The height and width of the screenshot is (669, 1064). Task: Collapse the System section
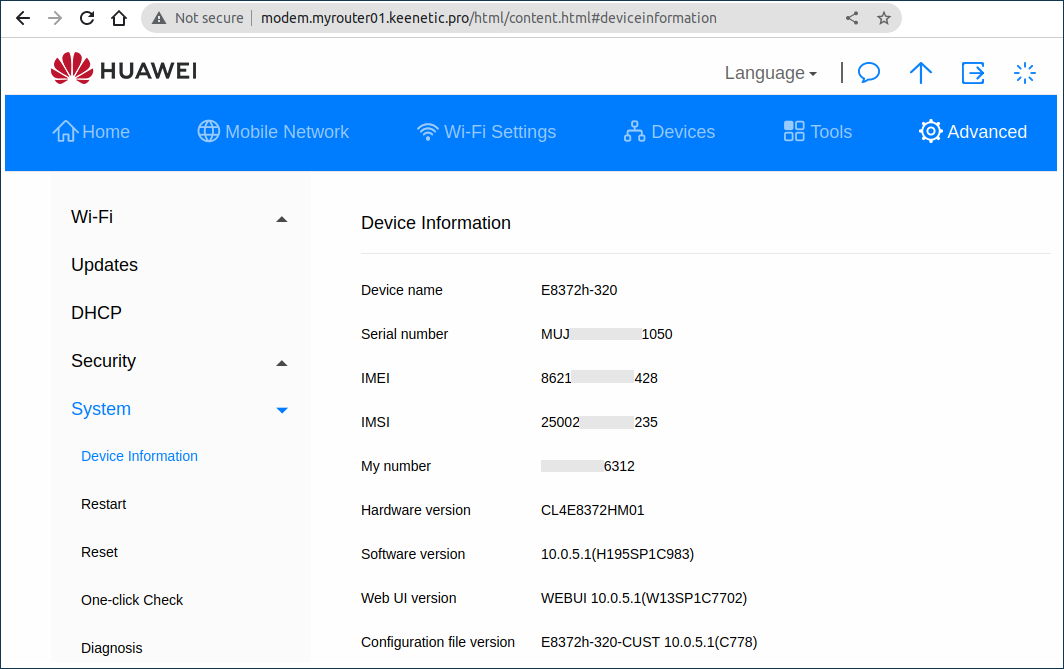tap(281, 409)
